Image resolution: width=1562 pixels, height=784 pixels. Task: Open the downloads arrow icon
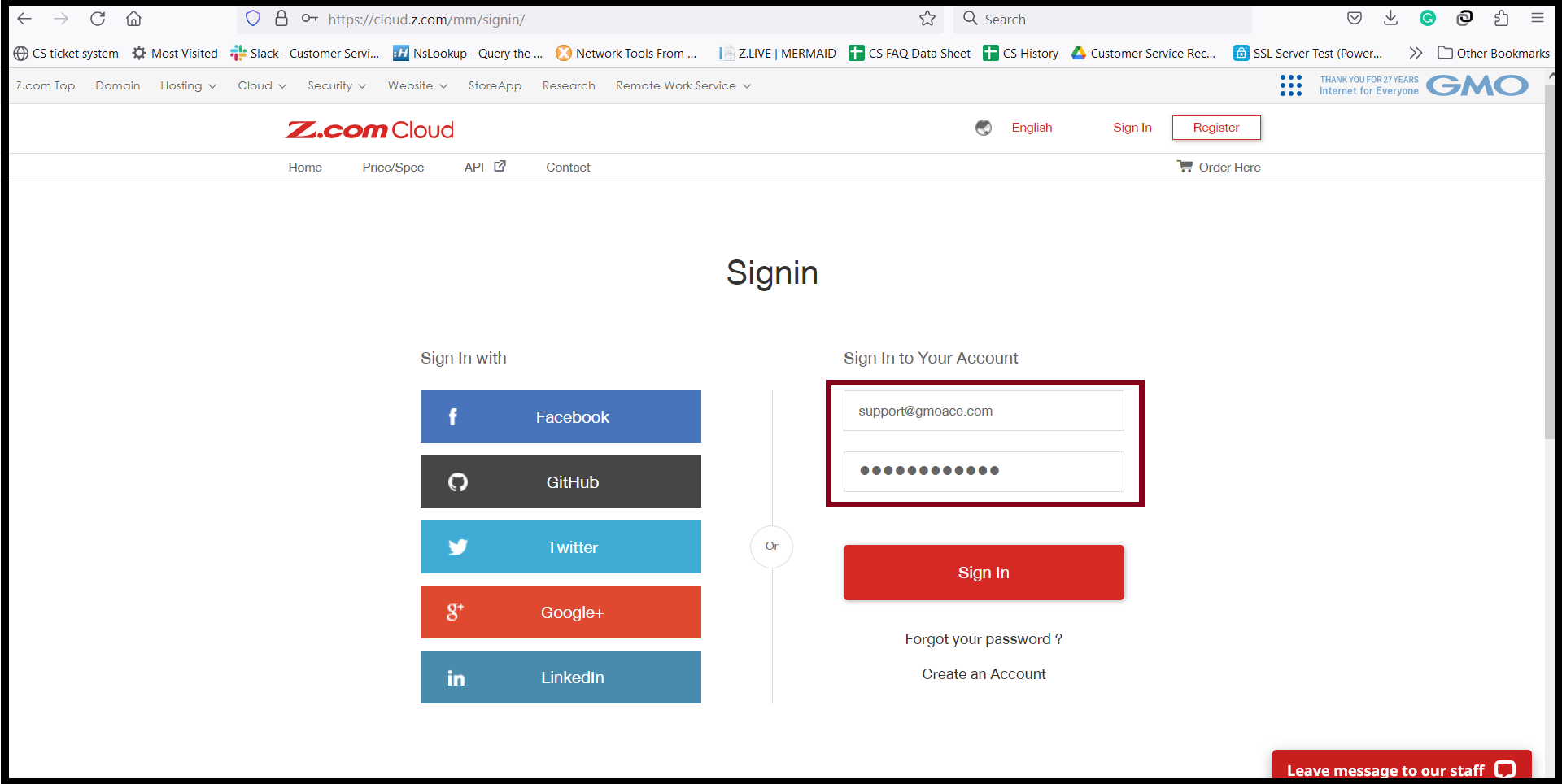pos(1391,18)
